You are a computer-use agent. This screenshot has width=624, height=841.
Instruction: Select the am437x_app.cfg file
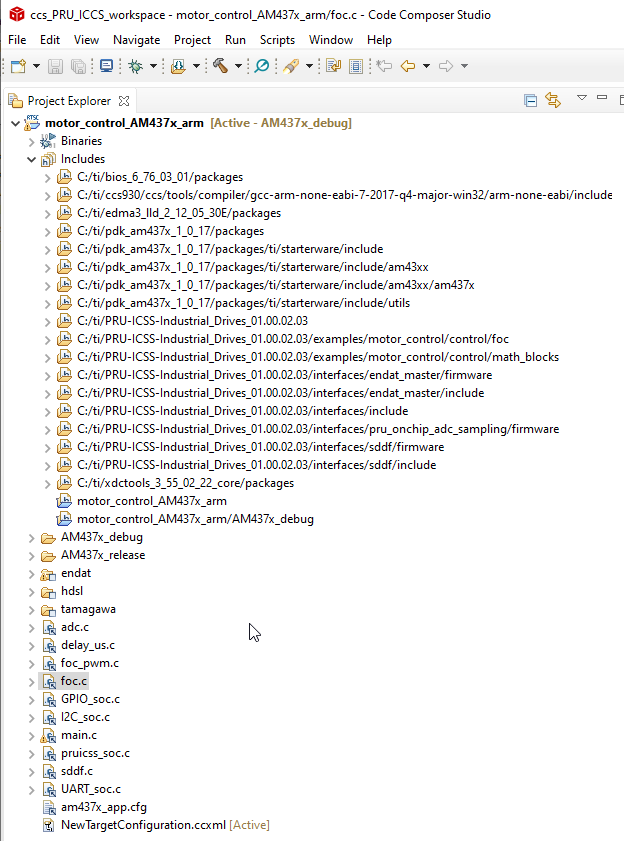click(104, 807)
